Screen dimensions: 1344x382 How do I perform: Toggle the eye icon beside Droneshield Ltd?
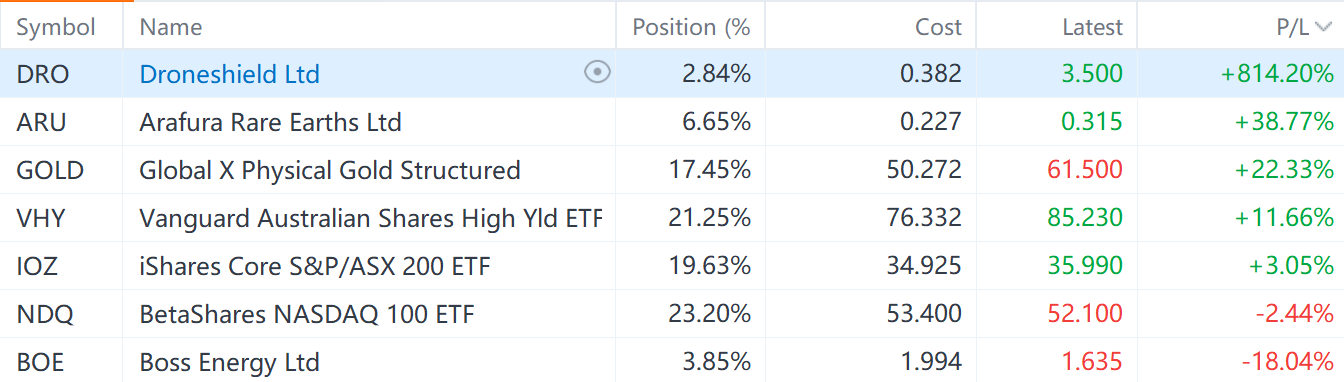coord(597,72)
